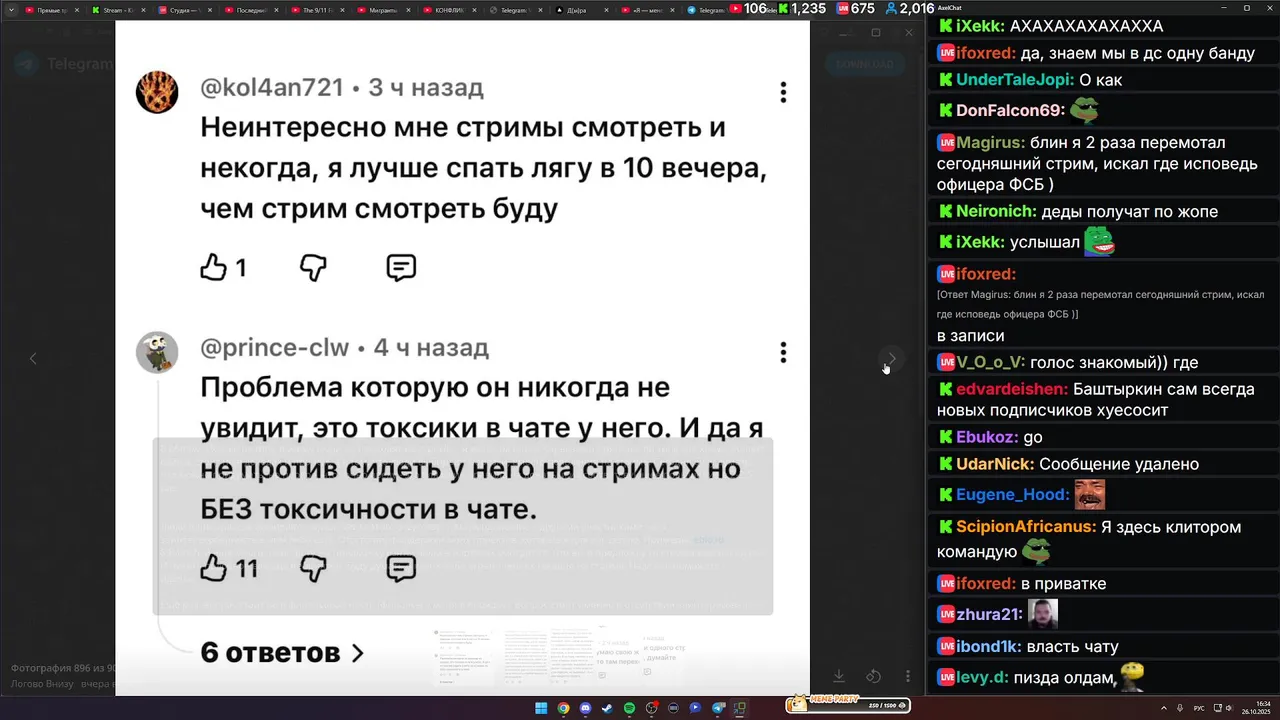
Task: Click the total viewer counter 2,016
Action: click(909, 8)
